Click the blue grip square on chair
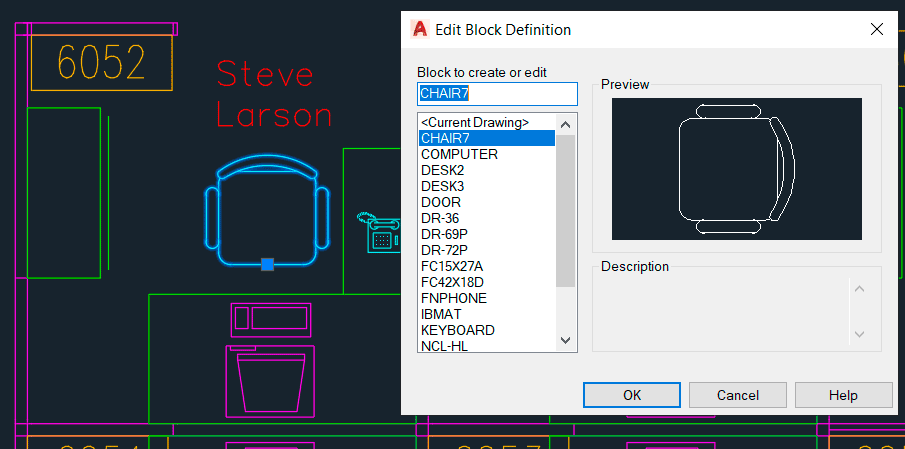The width and height of the screenshot is (905, 449). pyautogui.click(x=267, y=264)
